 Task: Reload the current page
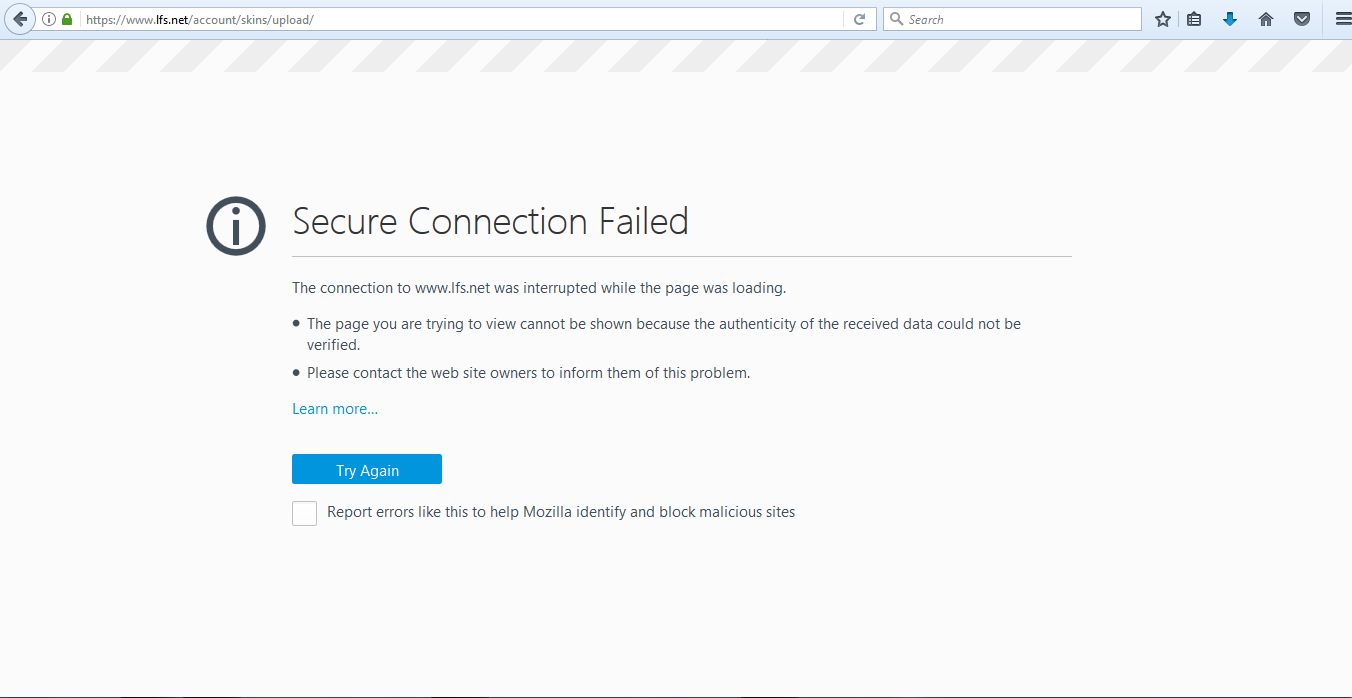click(859, 19)
